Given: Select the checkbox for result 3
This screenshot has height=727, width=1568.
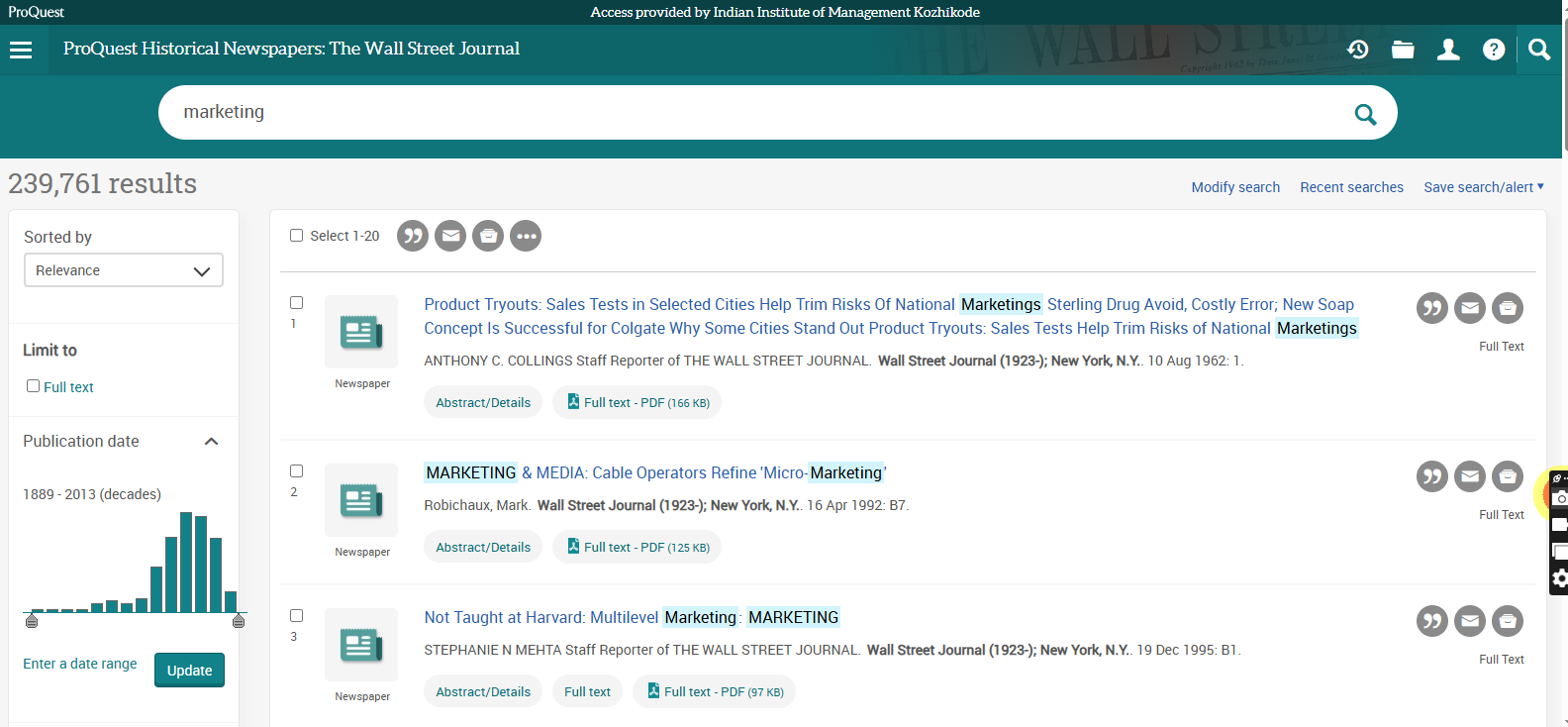Looking at the screenshot, I should 296,616.
